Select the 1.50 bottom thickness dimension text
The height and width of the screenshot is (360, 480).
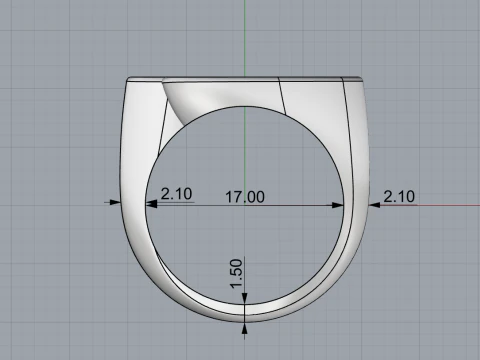(x=236, y=274)
